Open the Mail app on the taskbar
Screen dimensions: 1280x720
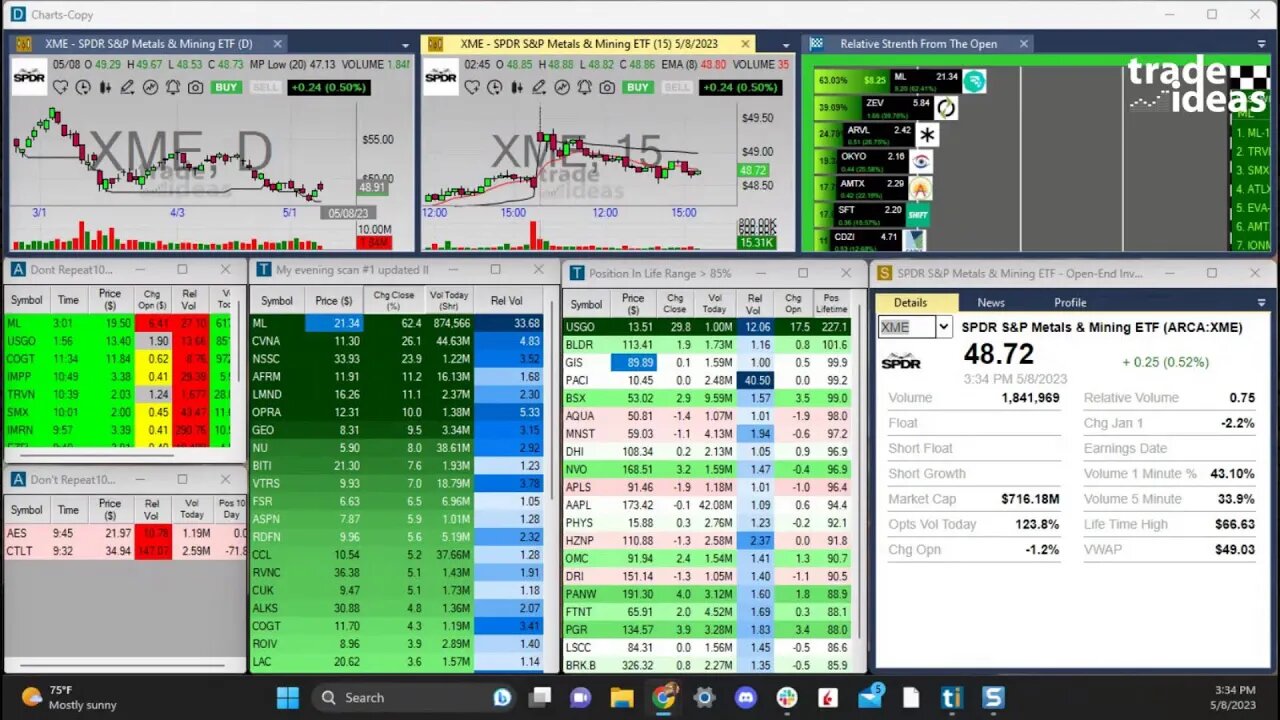pos(869,697)
